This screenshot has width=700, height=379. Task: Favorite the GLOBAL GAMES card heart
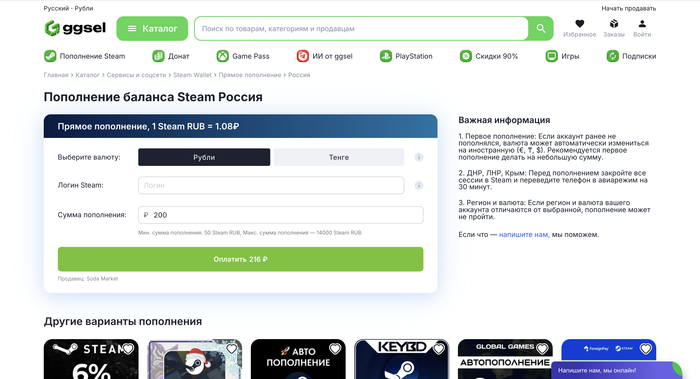click(x=542, y=349)
